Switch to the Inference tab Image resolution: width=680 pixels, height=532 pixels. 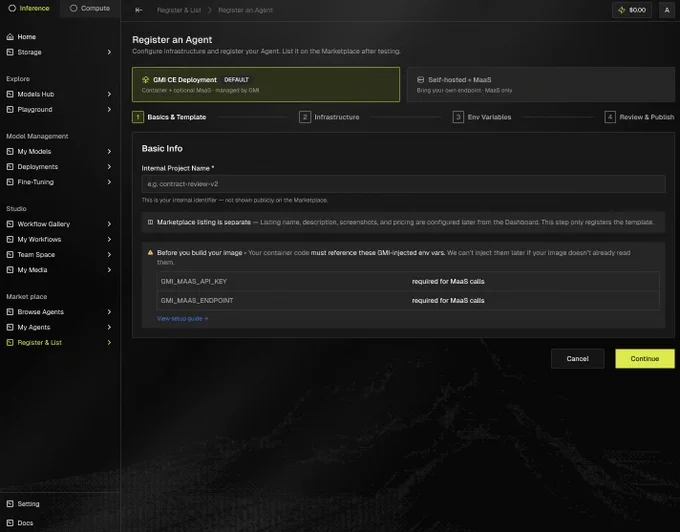[29, 8]
